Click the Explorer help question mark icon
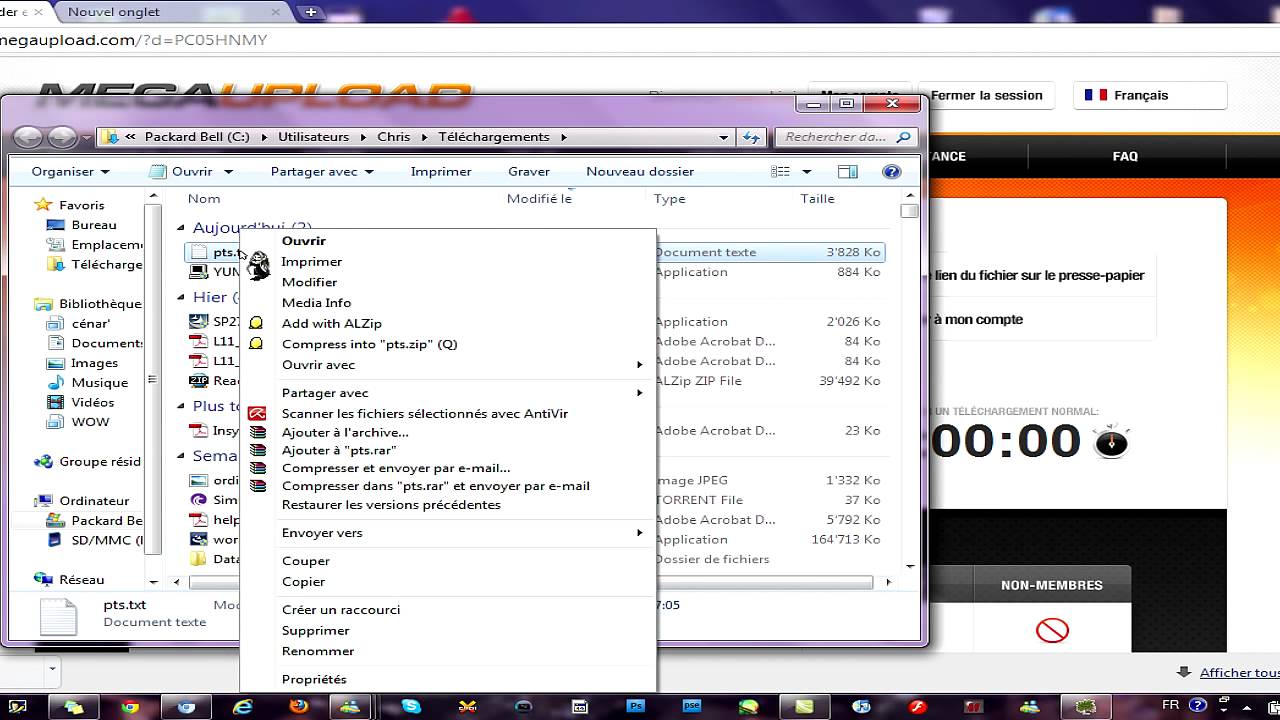This screenshot has width=1280, height=720. [892, 172]
